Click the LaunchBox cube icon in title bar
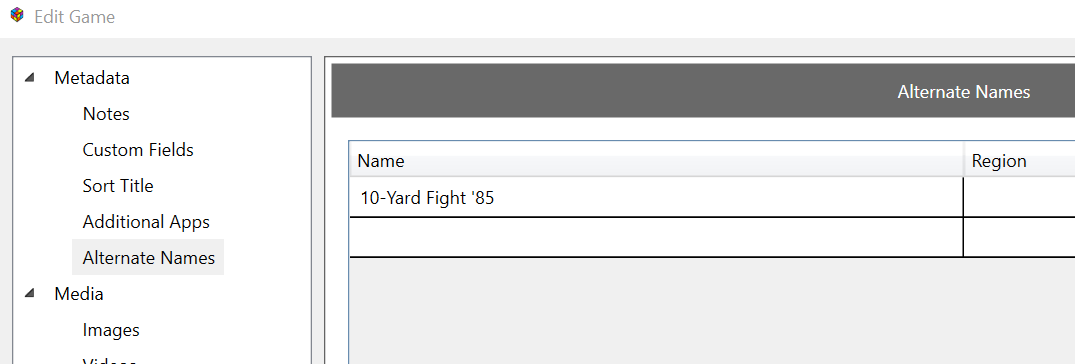The width and height of the screenshot is (1075, 364). coord(17,15)
